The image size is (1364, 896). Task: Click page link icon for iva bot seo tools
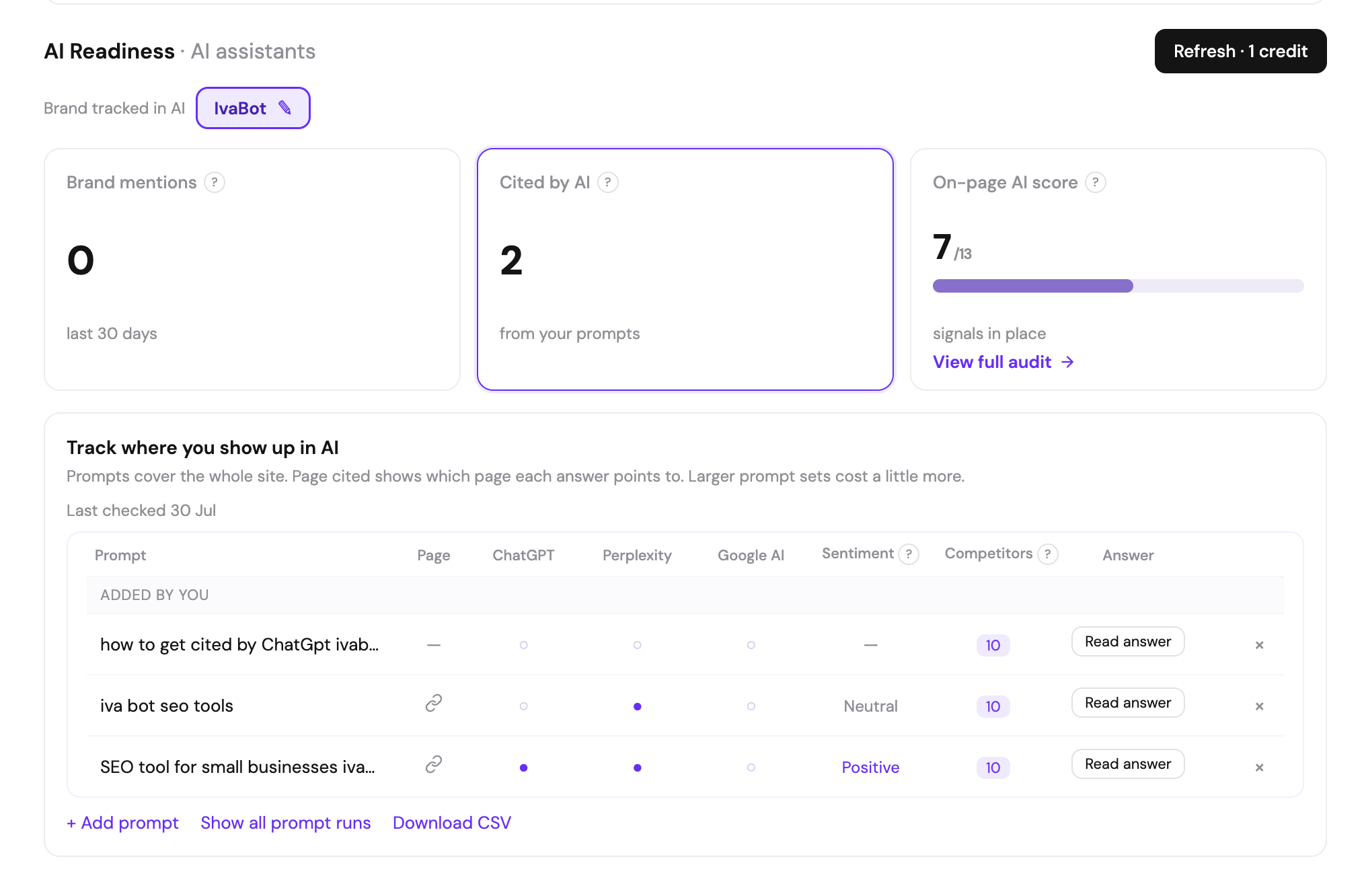coord(434,703)
